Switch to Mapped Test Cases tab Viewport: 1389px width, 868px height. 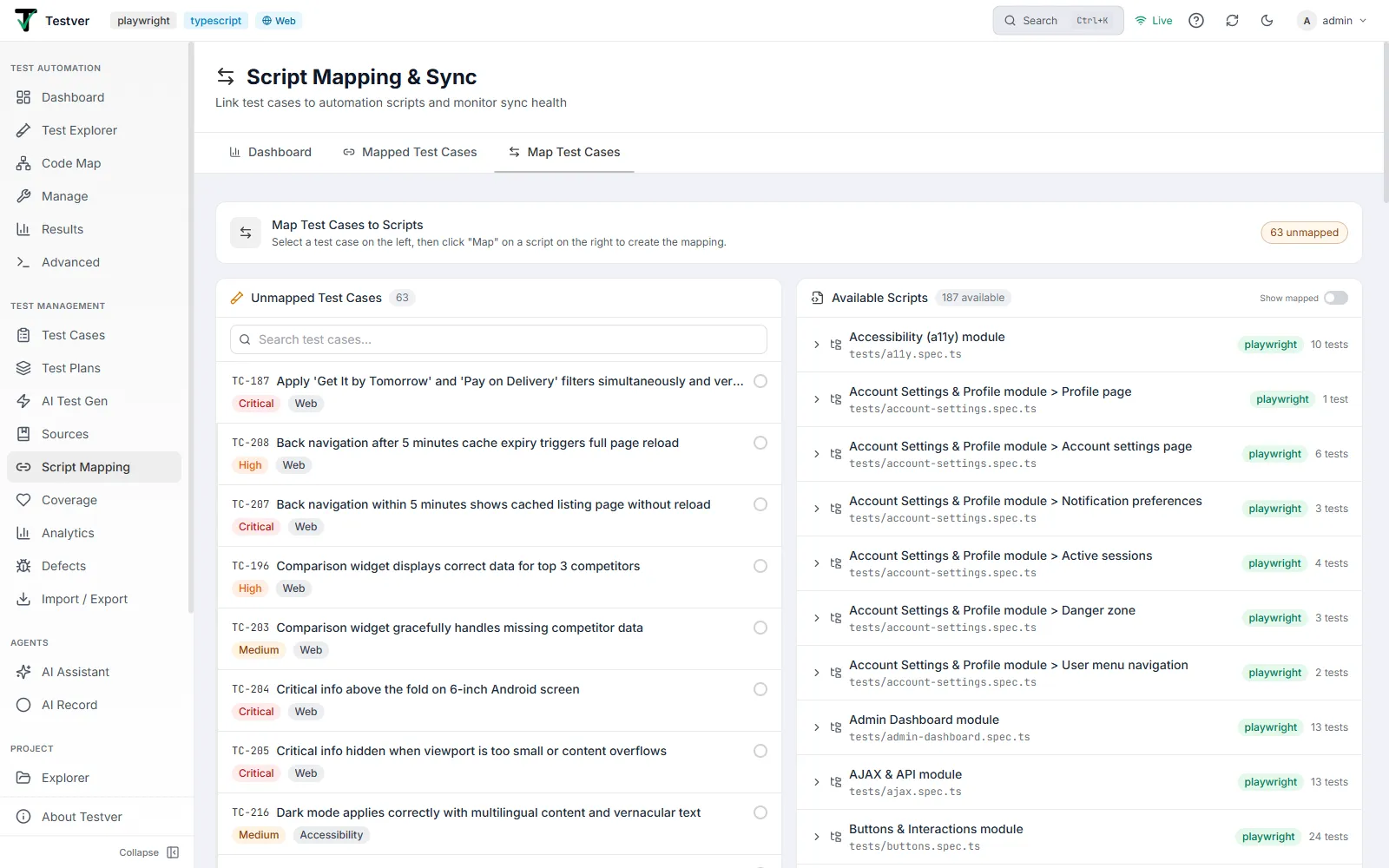[410, 152]
